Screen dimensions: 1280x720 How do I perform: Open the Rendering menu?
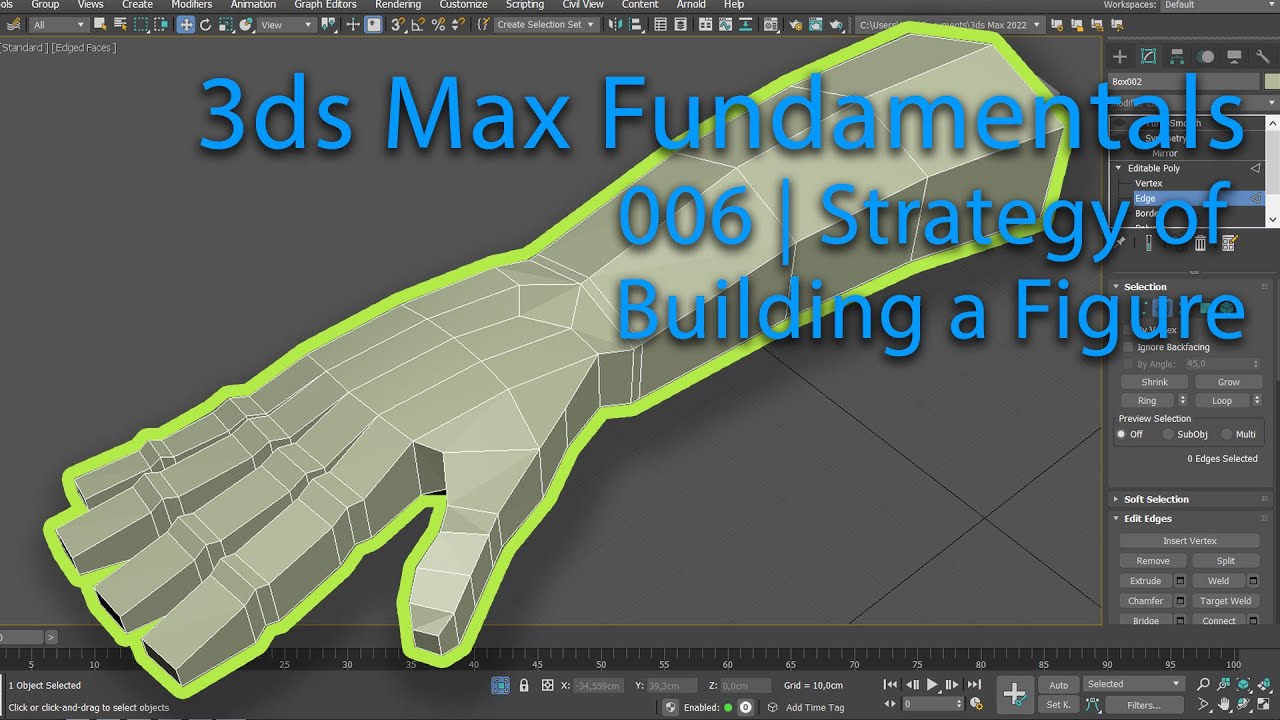[398, 5]
